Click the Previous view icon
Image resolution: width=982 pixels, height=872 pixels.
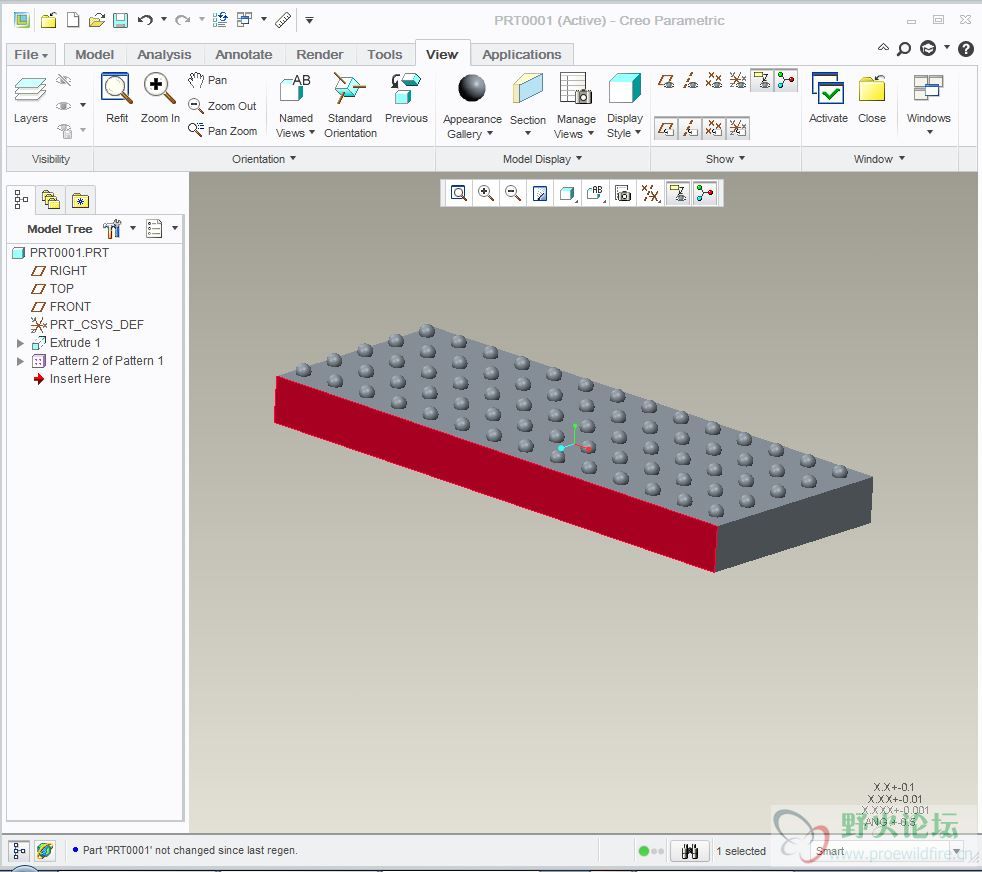click(406, 88)
